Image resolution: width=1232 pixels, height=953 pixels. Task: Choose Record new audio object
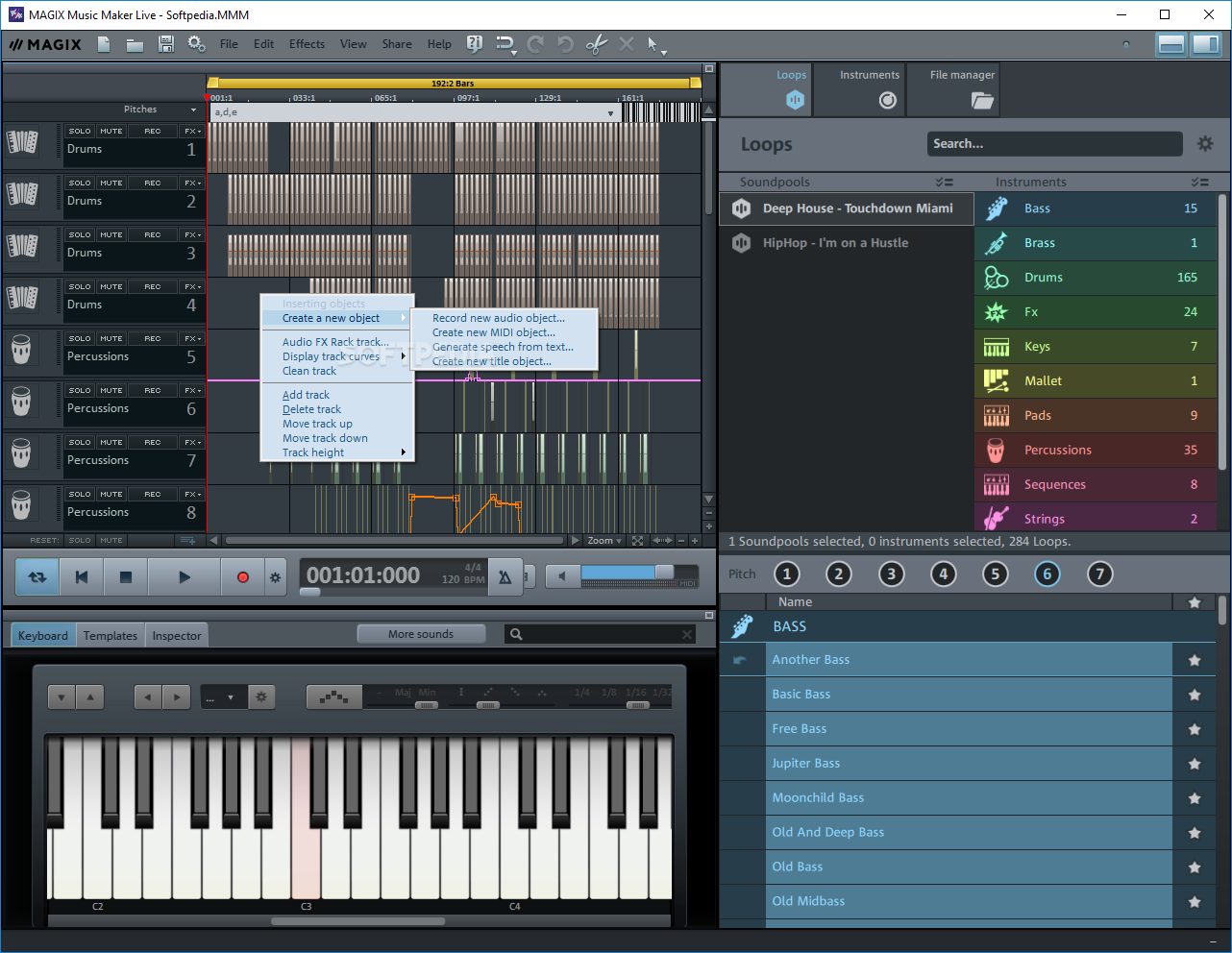(499, 318)
